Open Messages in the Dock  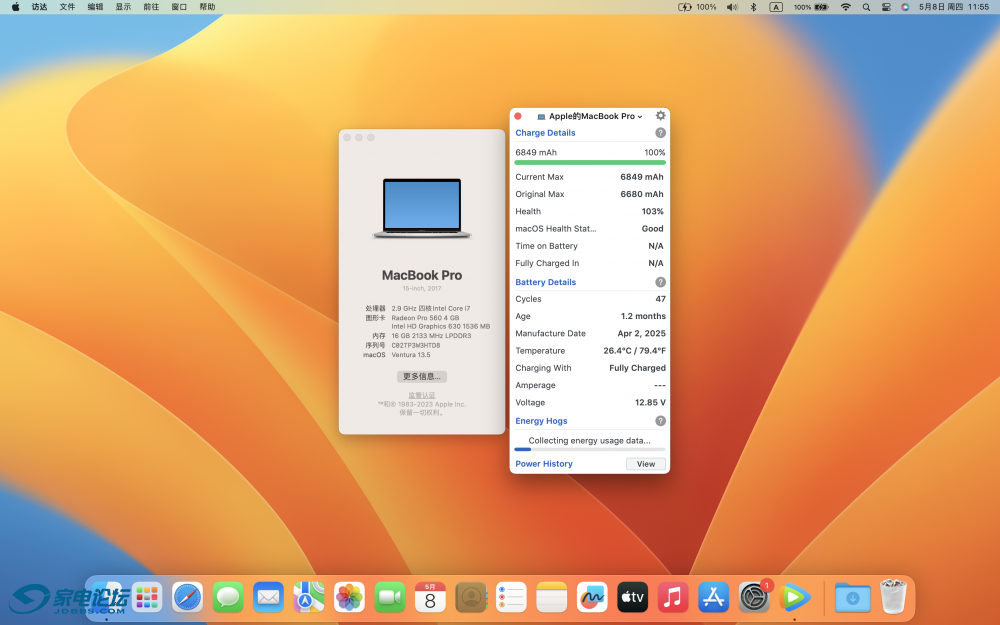point(228,598)
